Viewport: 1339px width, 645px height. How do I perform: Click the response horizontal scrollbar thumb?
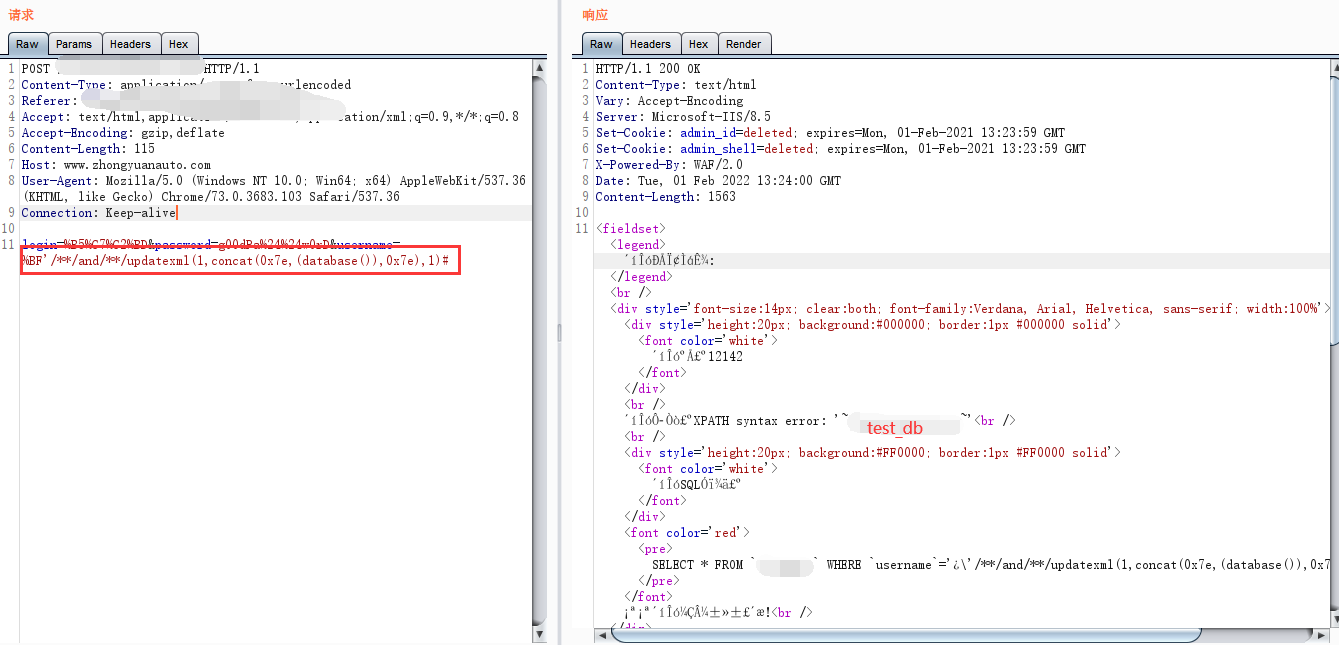pyautogui.click(x=905, y=635)
